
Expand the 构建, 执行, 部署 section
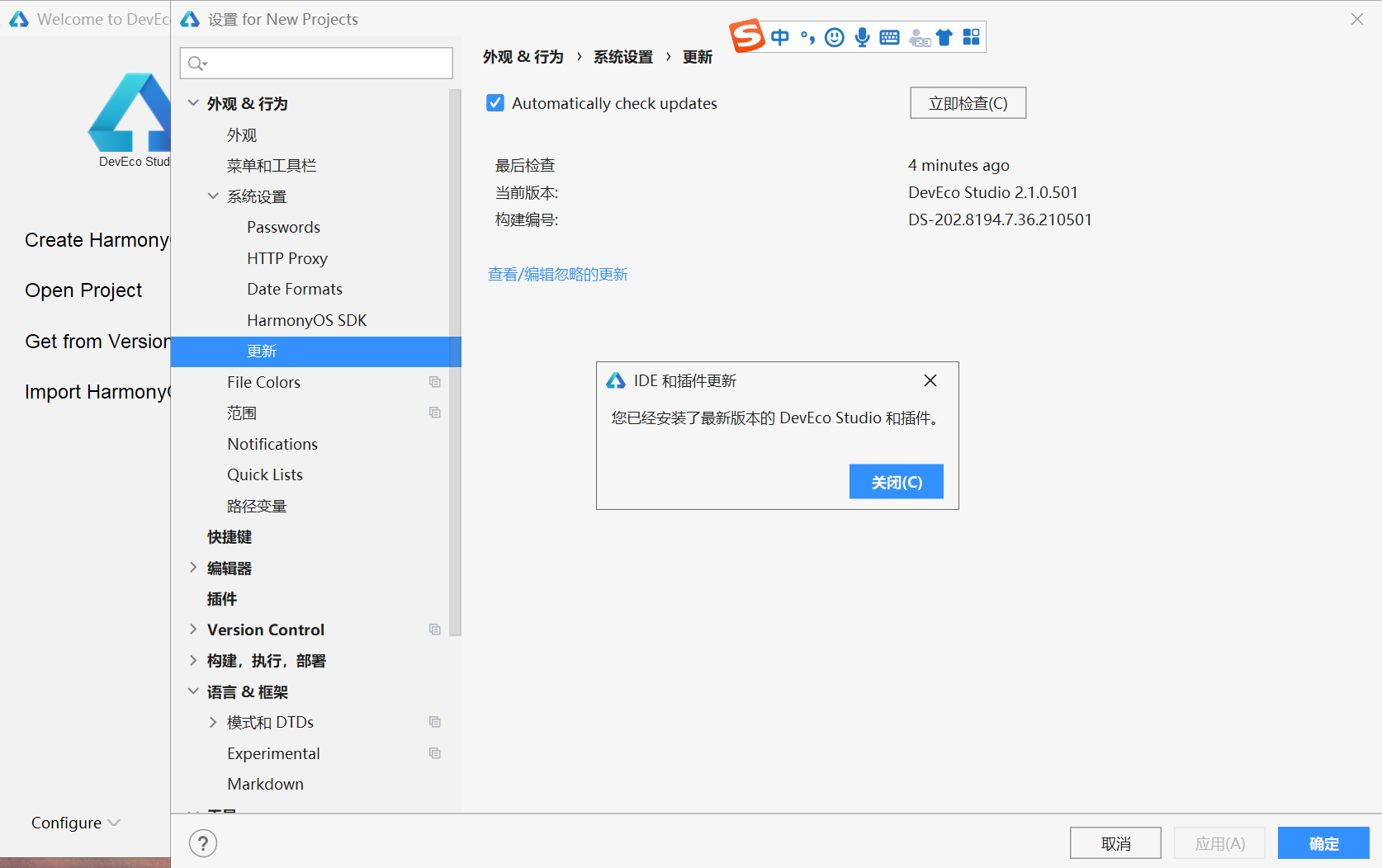(193, 661)
